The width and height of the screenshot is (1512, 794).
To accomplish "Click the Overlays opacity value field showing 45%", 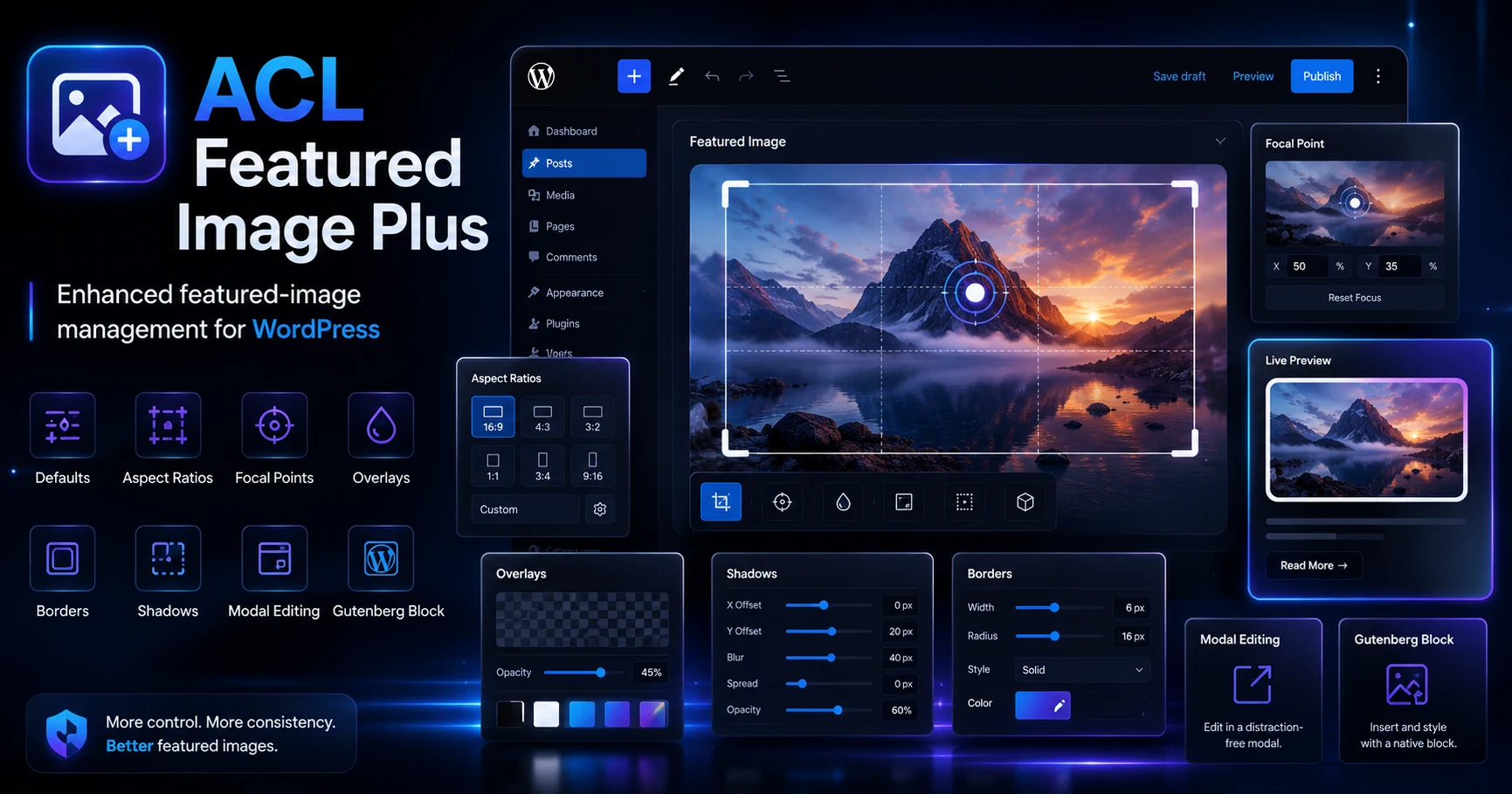I will 651,673.
